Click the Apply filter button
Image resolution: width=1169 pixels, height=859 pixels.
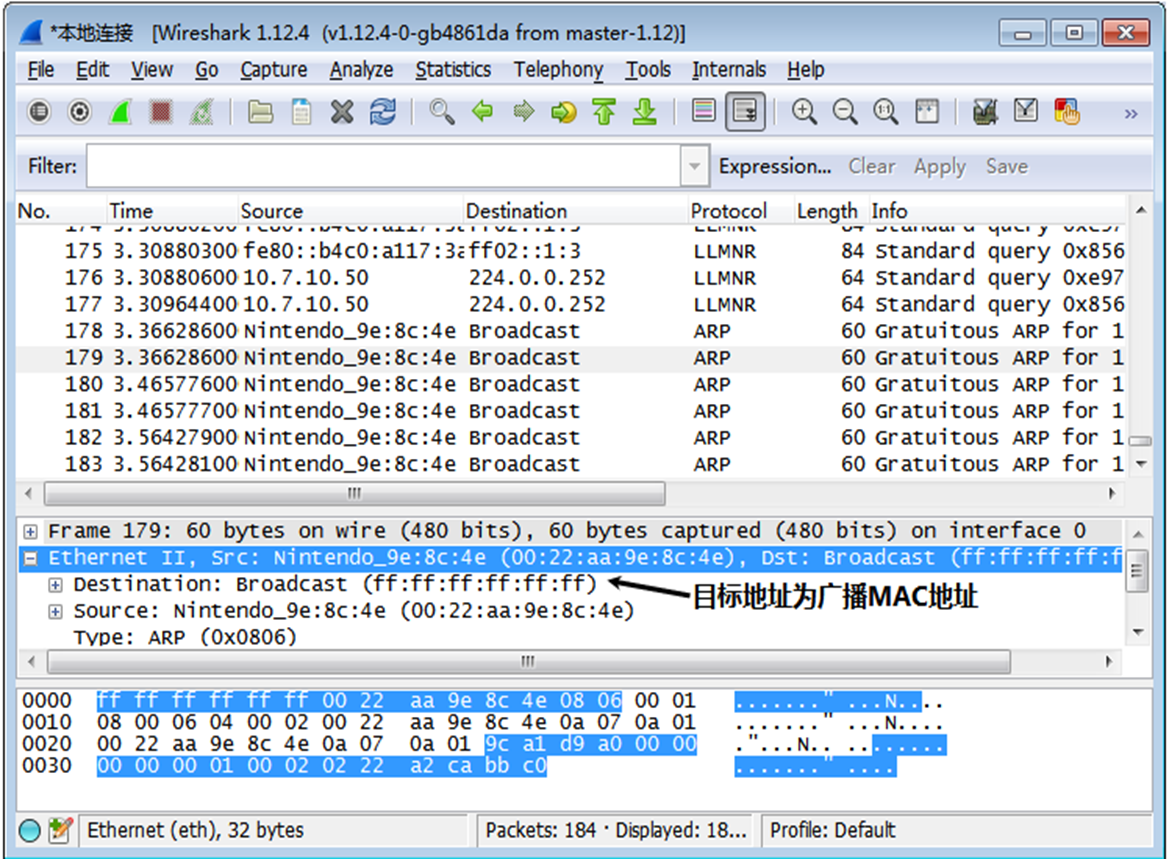940,166
